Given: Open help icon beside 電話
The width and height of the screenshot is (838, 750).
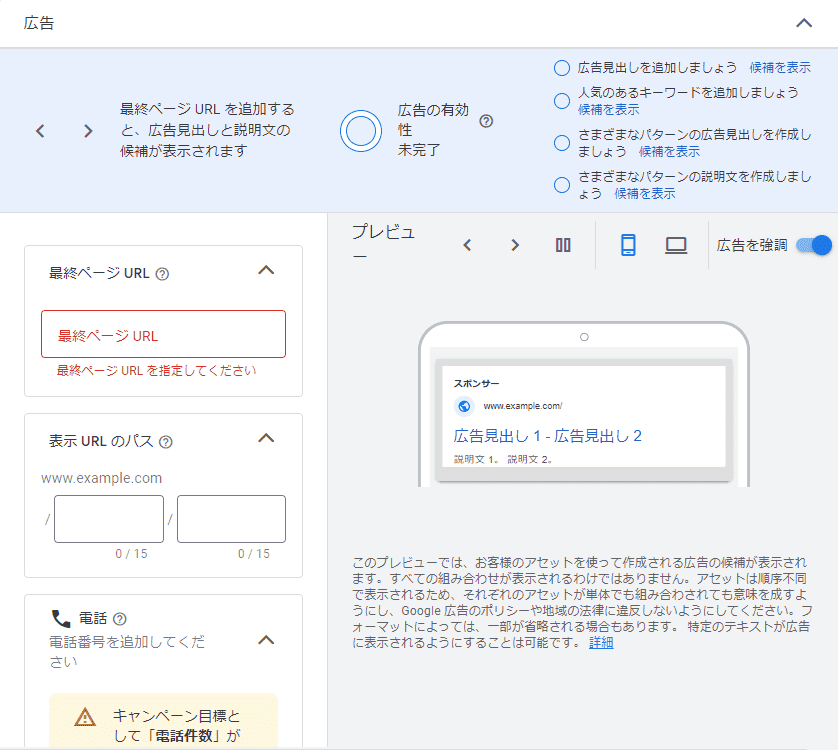Looking at the screenshot, I should coord(120,619).
